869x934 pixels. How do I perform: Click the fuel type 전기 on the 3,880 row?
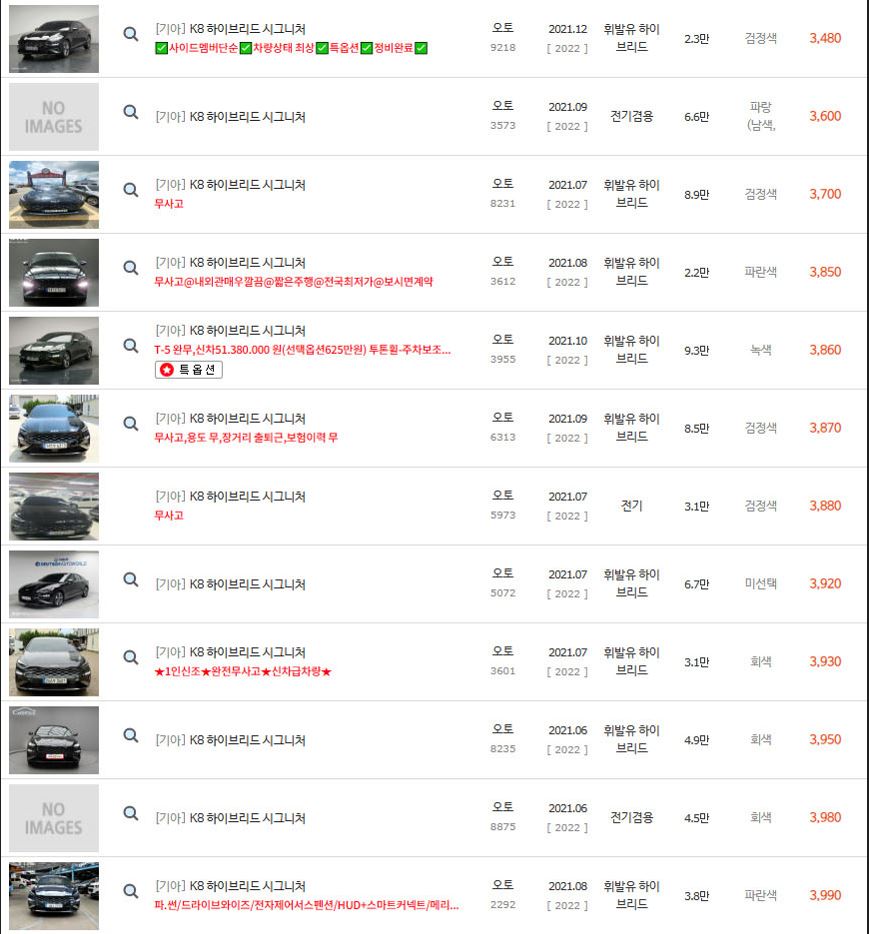coord(631,506)
